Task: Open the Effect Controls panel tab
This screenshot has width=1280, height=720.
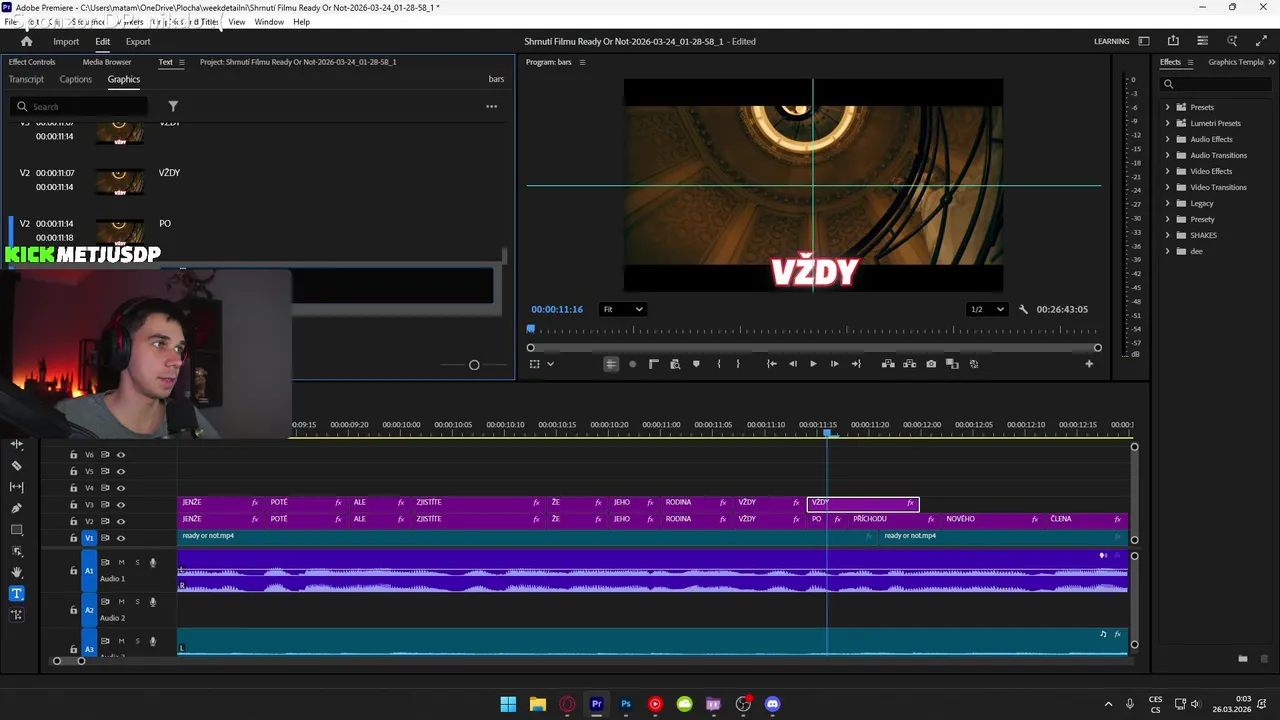Action: (x=32, y=62)
